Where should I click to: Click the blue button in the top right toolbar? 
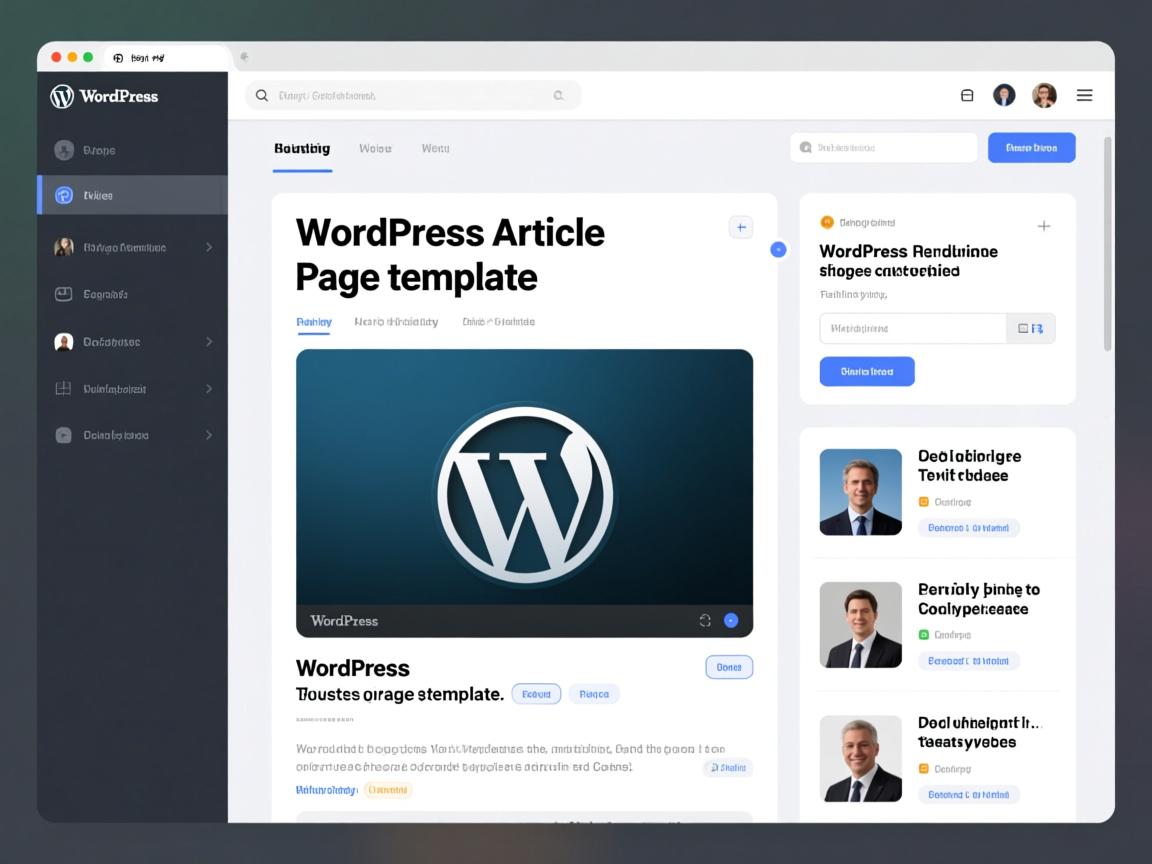(1031, 148)
